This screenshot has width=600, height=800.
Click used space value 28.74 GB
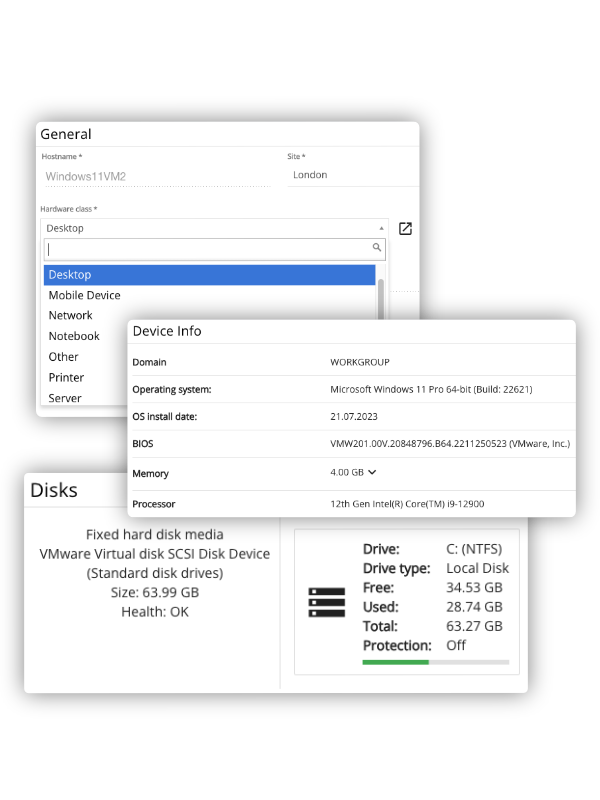[474, 607]
